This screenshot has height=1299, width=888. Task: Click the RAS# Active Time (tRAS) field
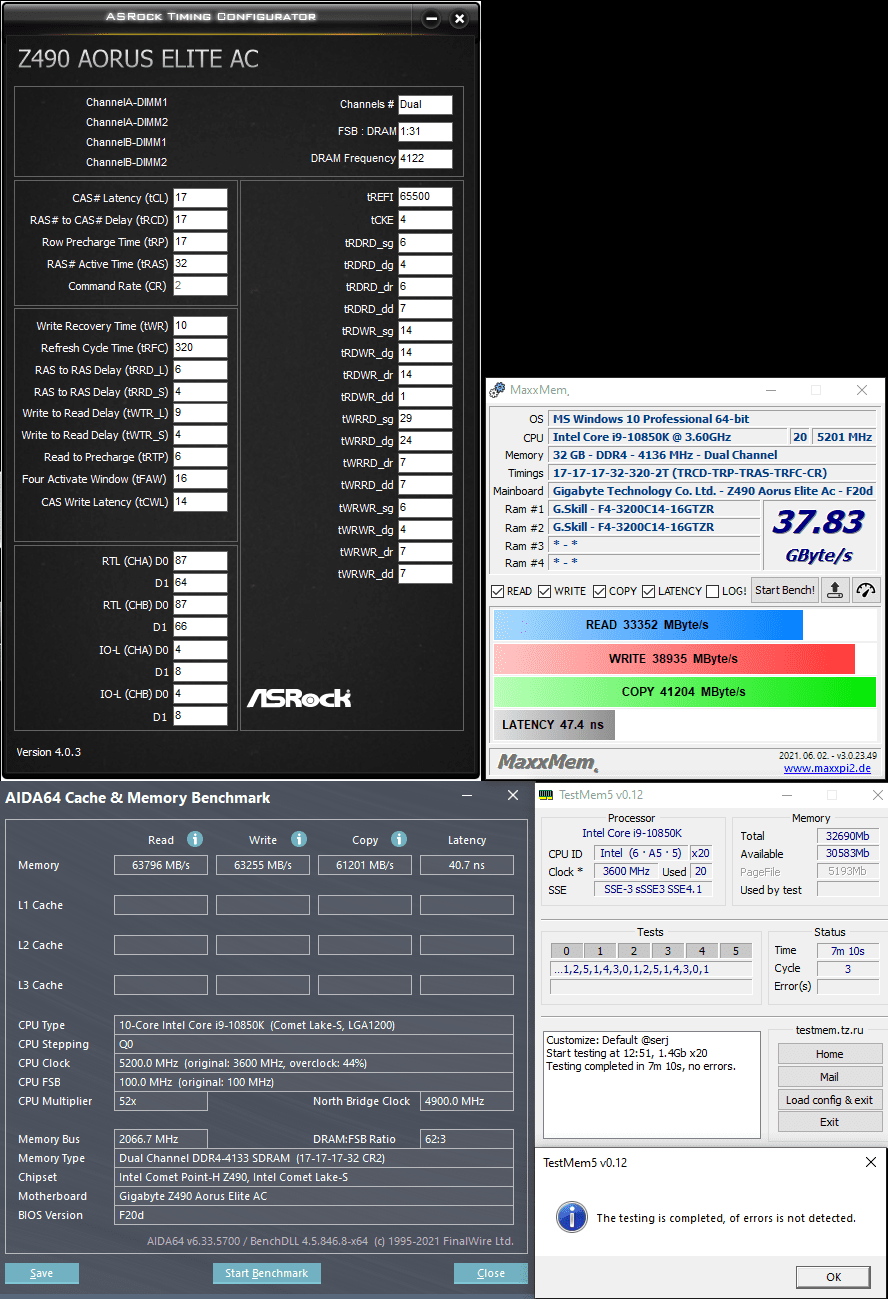coord(200,264)
